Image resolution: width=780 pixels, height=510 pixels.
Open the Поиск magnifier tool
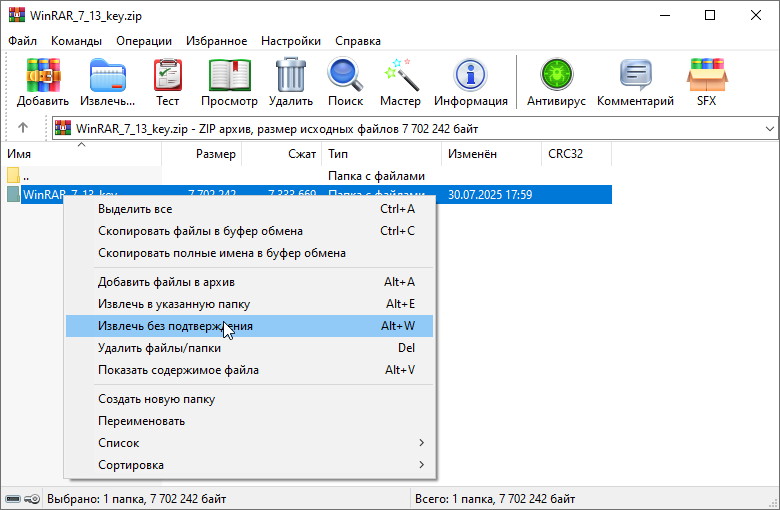[x=345, y=75]
